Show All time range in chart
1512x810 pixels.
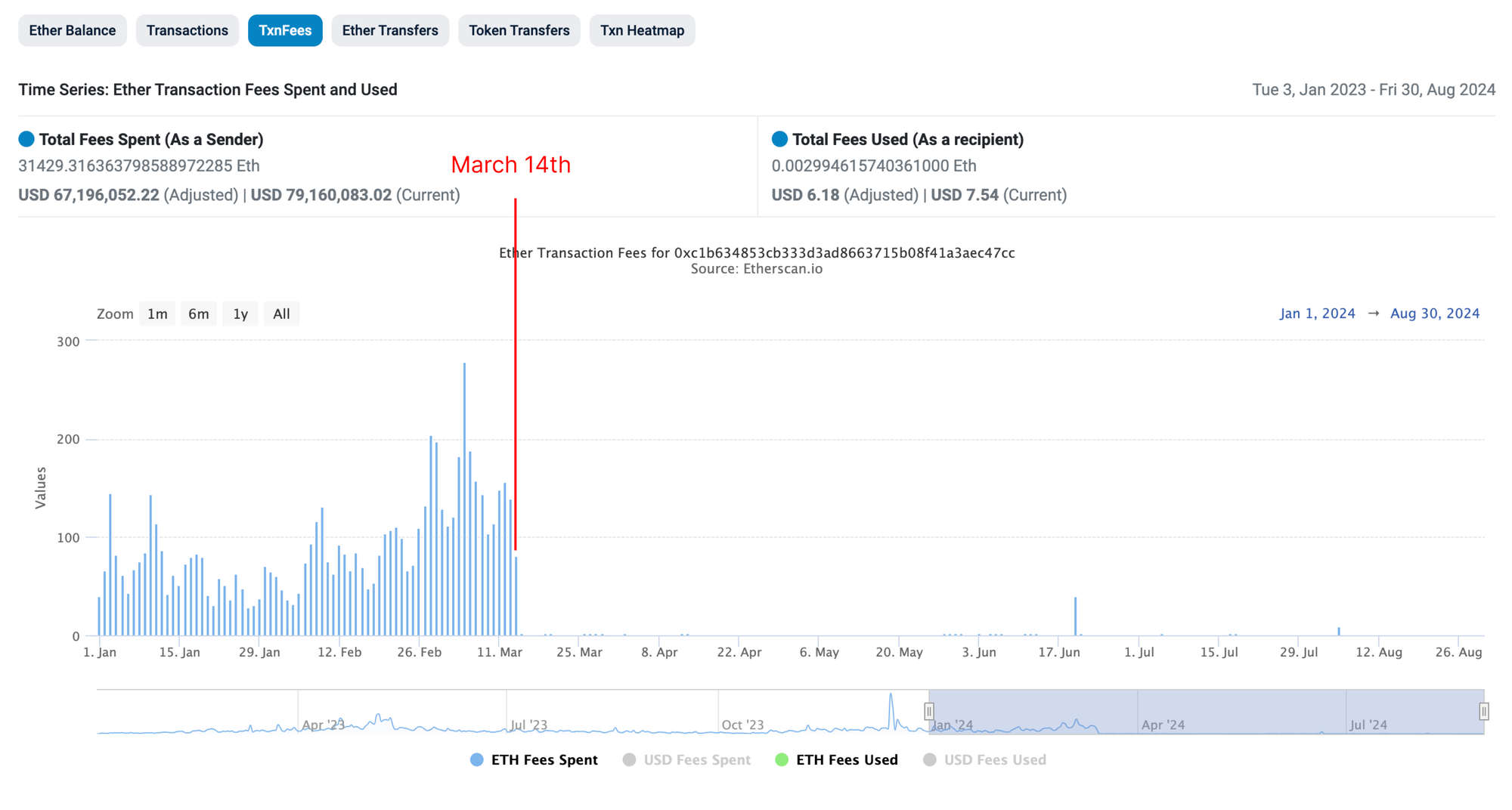281,314
